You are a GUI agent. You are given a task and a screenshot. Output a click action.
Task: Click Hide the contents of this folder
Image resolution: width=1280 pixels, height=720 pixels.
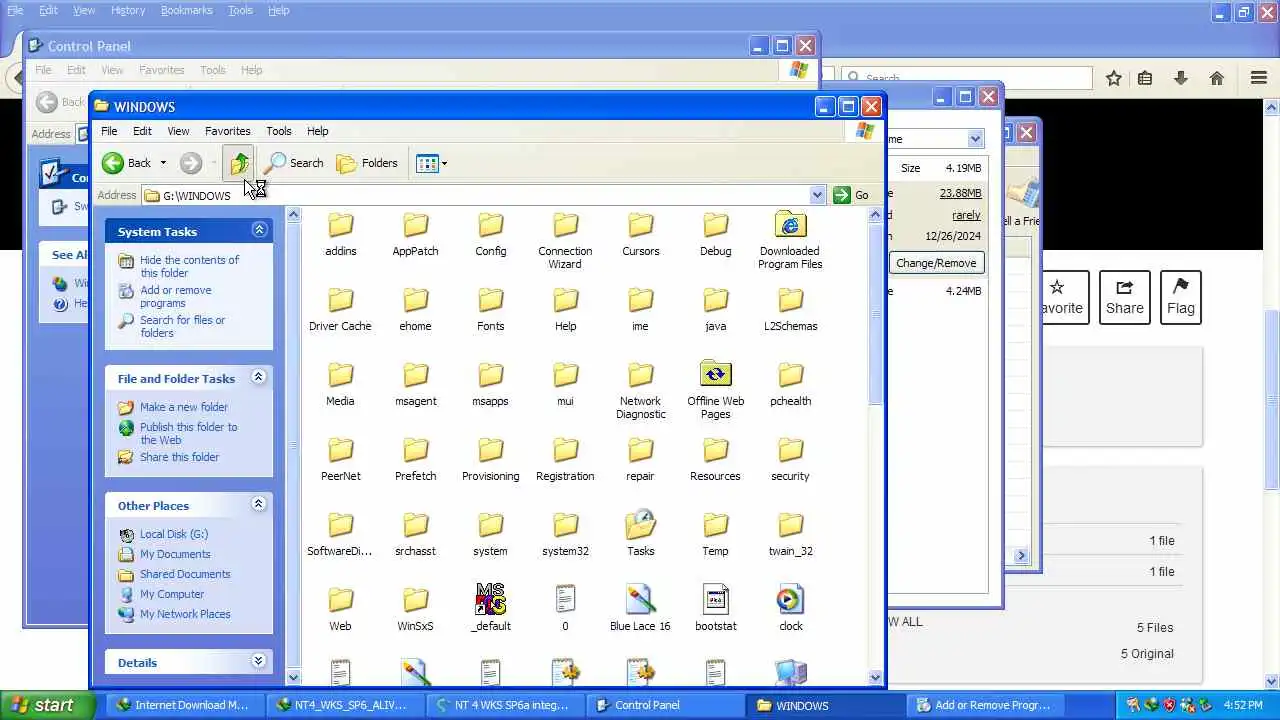click(189, 266)
